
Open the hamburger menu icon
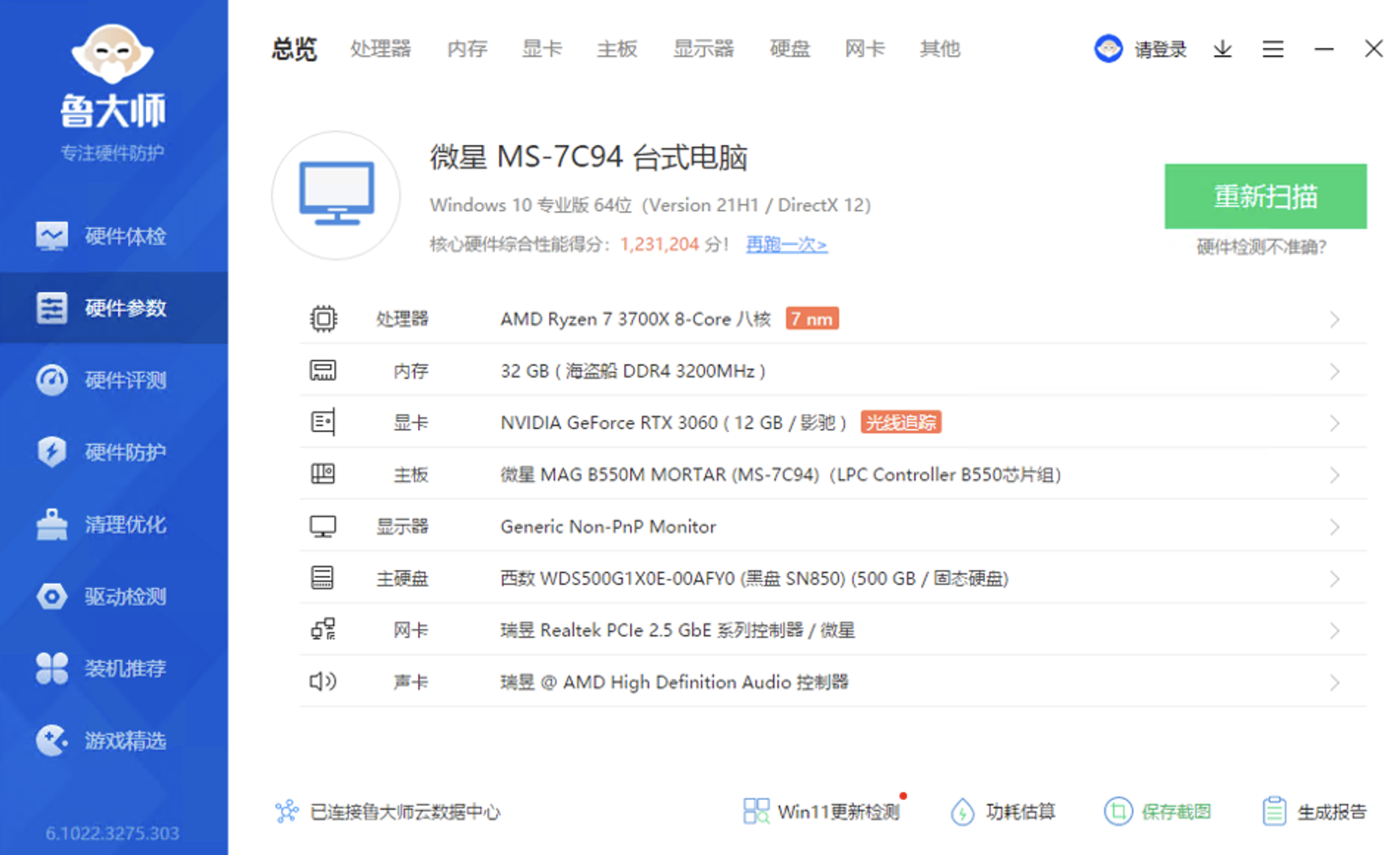[x=1273, y=49]
